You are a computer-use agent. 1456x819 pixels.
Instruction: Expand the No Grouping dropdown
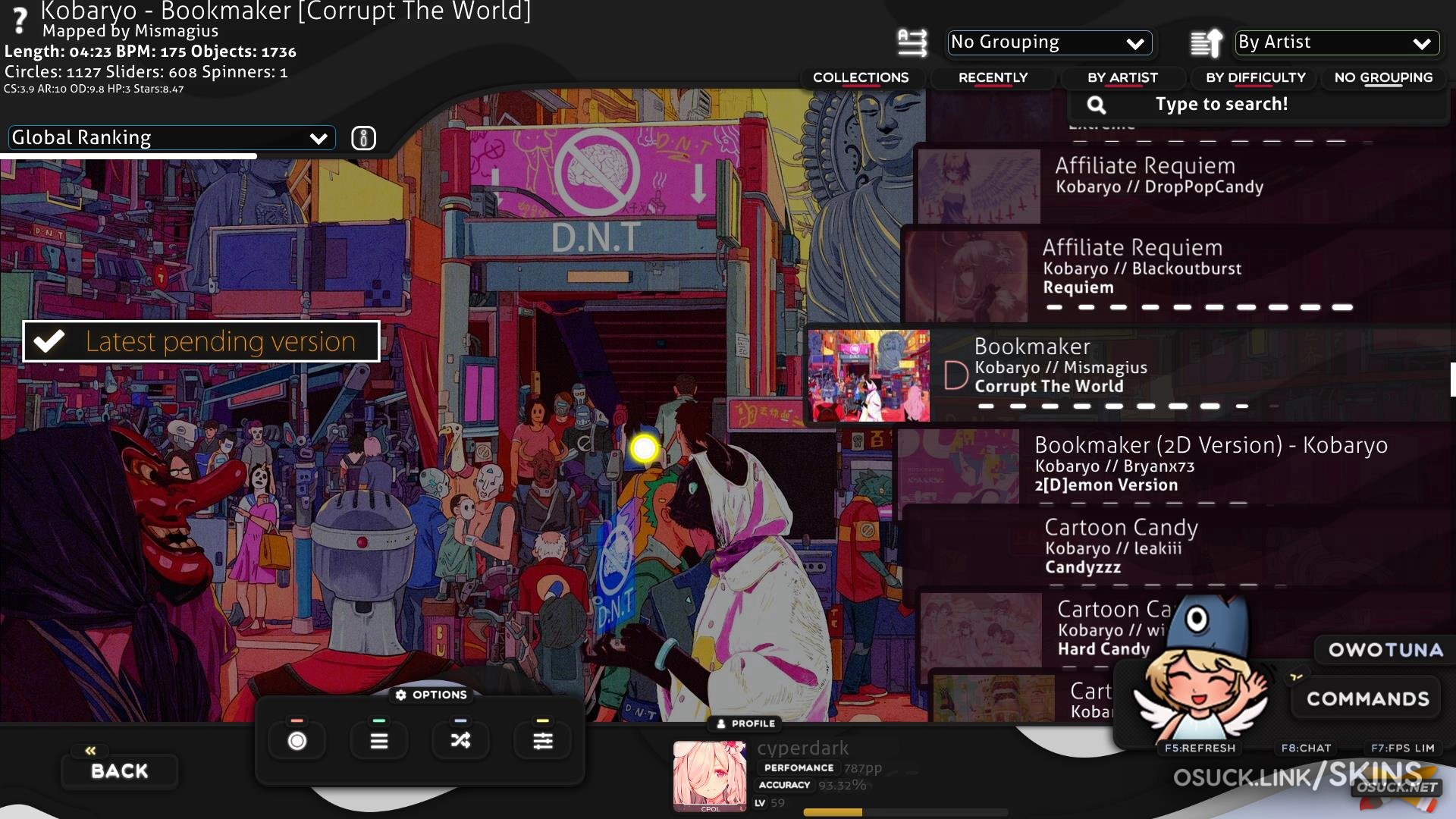(1050, 42)
